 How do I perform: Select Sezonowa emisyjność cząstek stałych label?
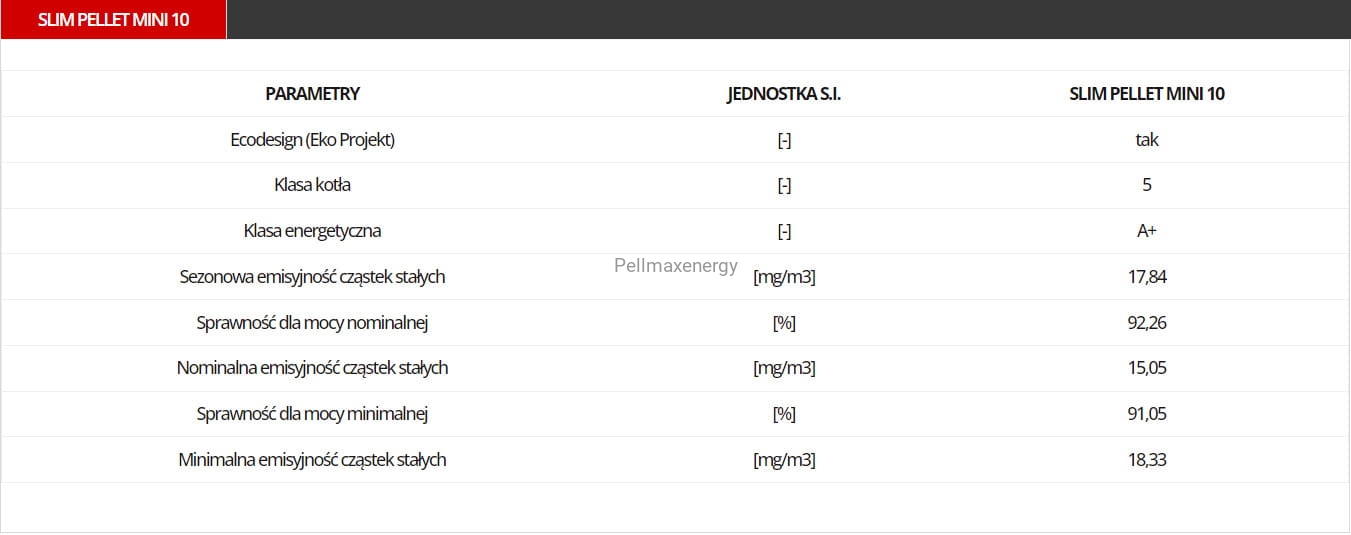click(312, 277)
